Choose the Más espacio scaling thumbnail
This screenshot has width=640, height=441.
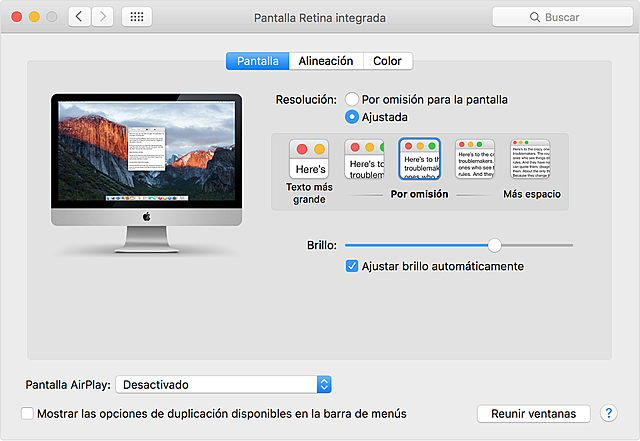[x=530, y=159]
